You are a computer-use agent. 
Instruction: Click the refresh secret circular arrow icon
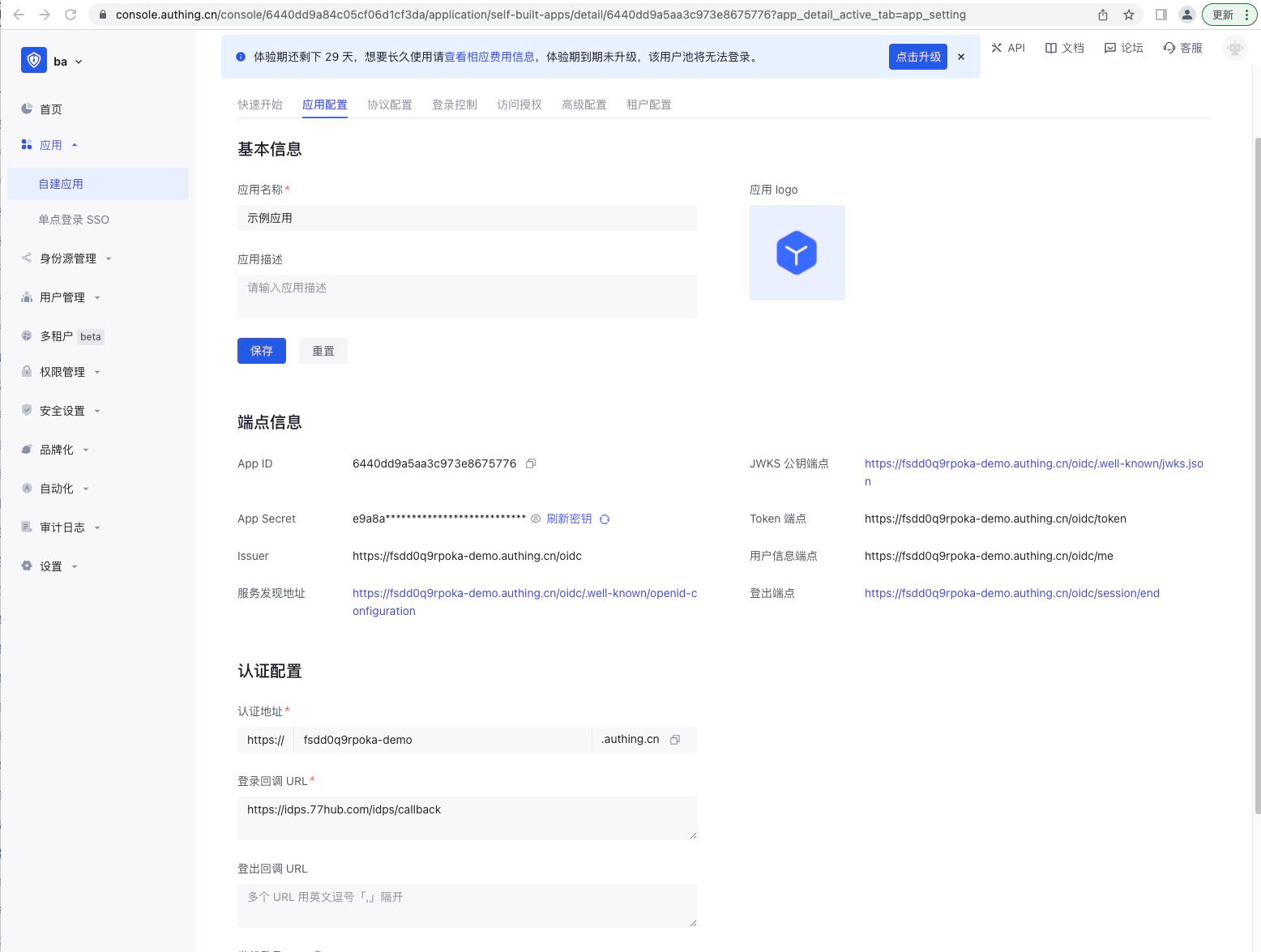605,519
